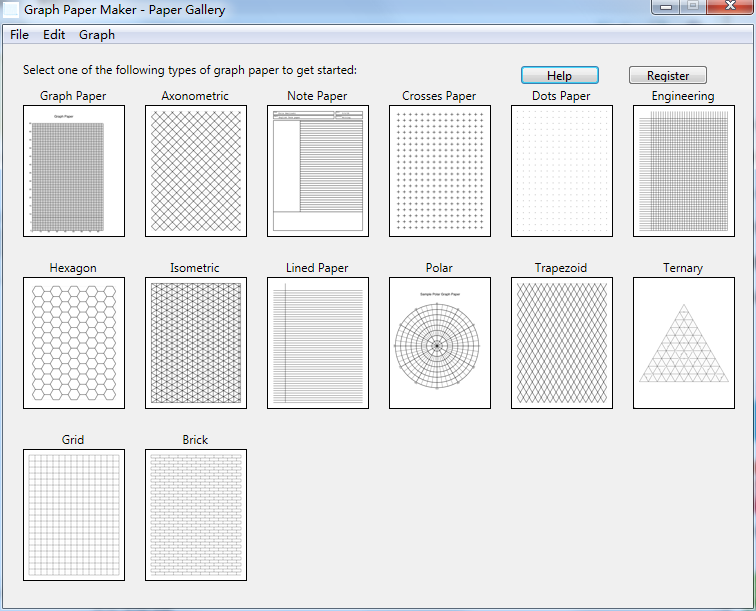
Task: Select the Brick paper preview
Action: pos(196,515)
